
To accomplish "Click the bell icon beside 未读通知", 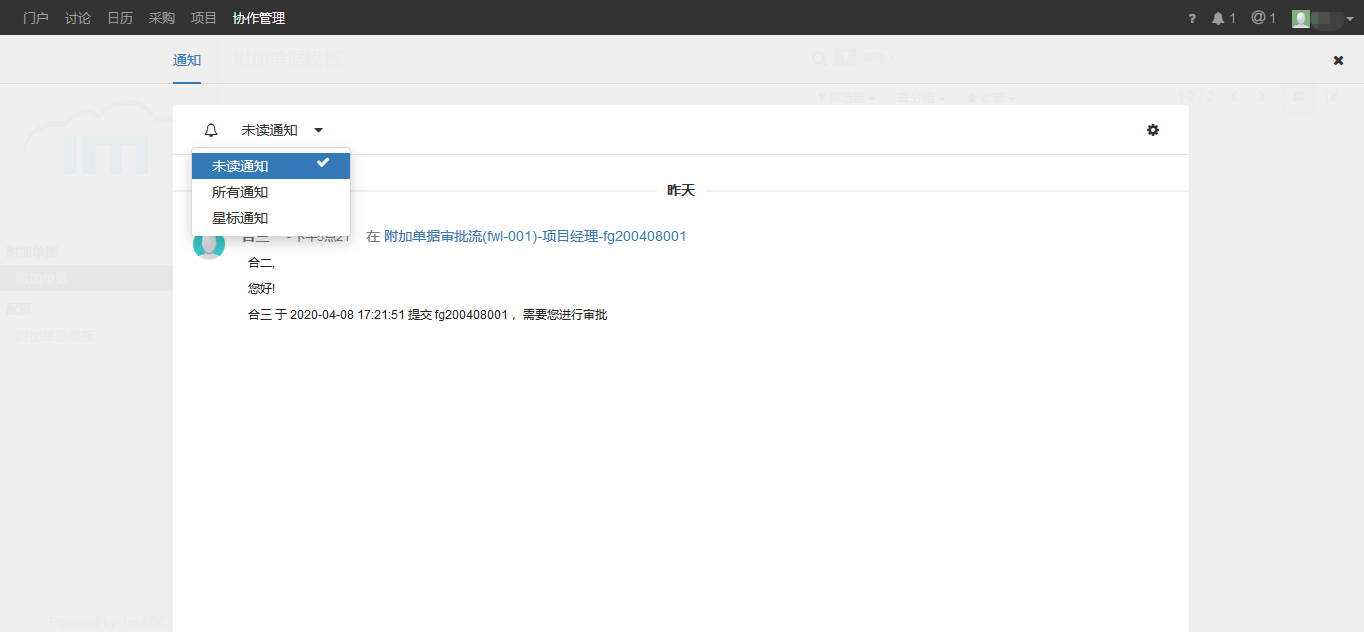I will pyautogui.click(x=211, y=130).
